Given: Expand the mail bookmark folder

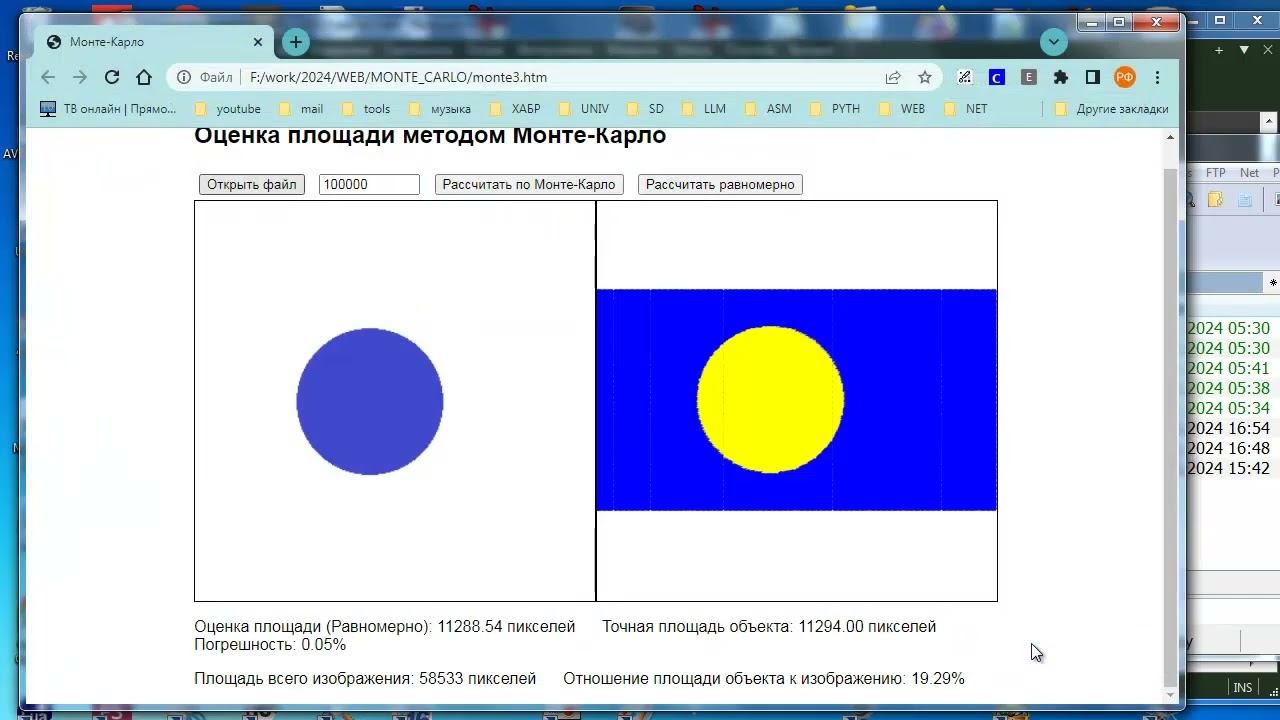Looking at the screenshot, I should pos(301,109).
